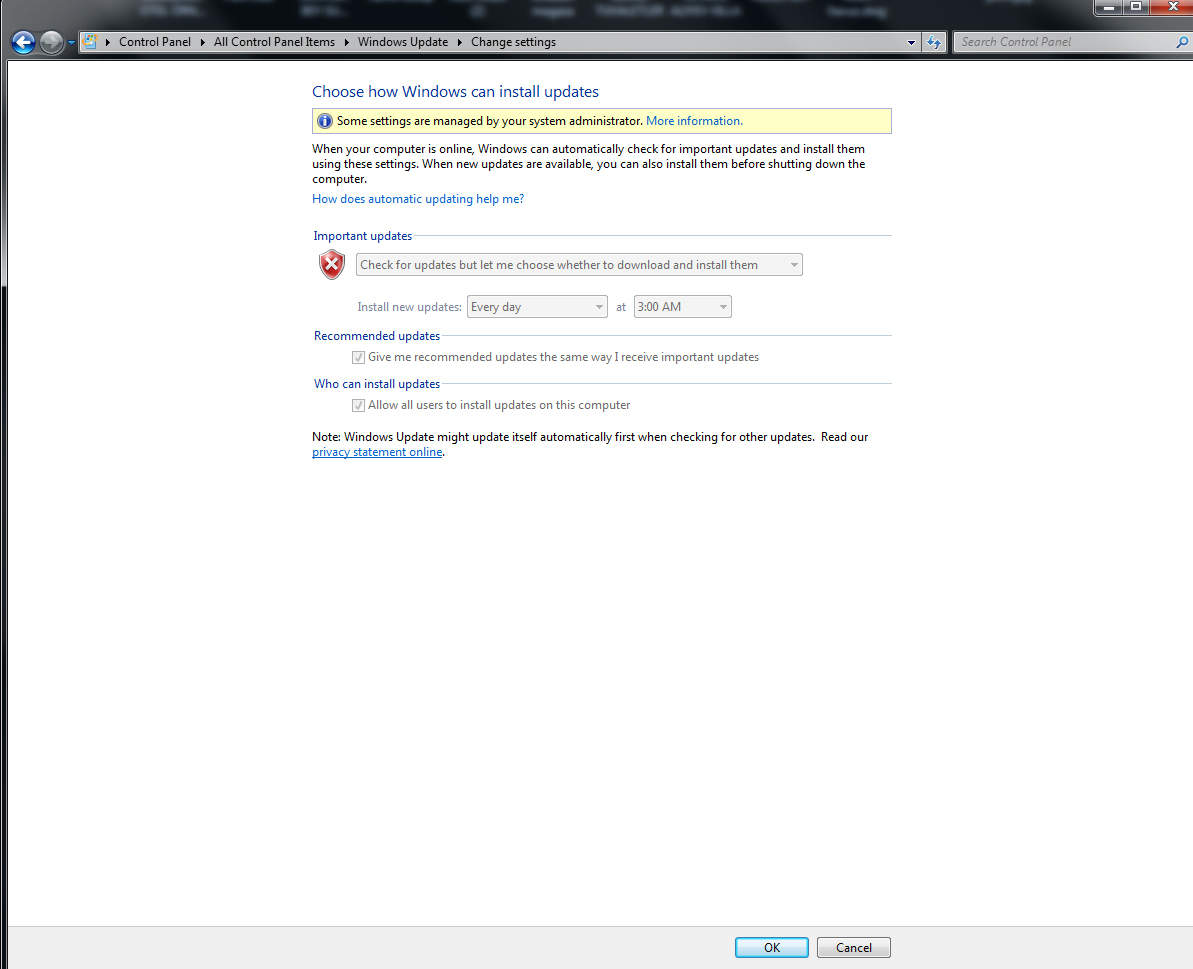
Task: Toggle Give me recommended updates checkbox
Action: pyautogui.click(x=358, y=357)
